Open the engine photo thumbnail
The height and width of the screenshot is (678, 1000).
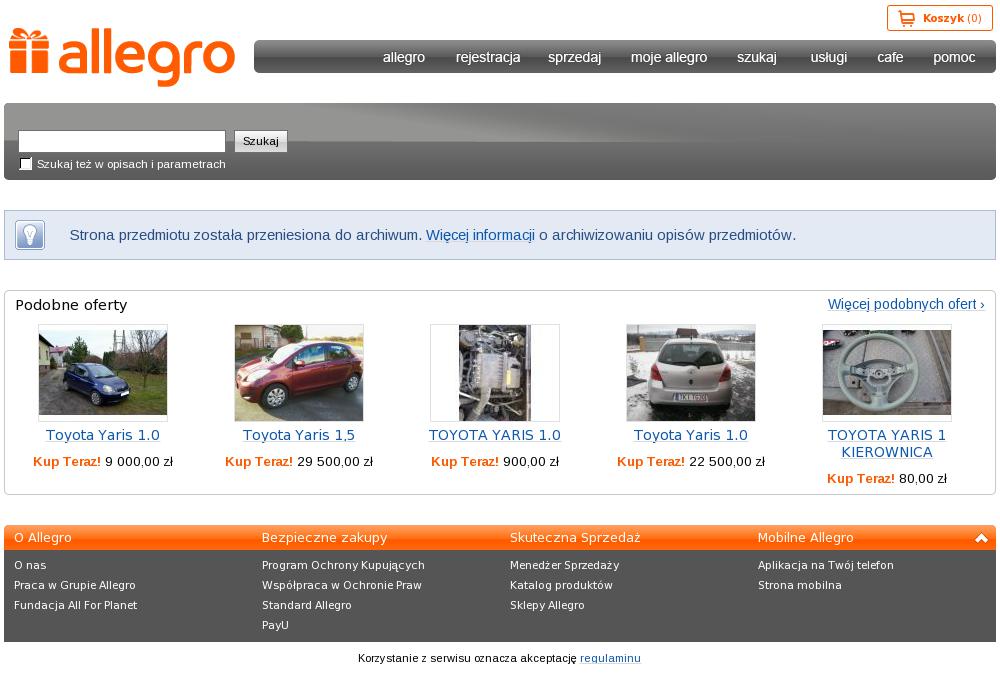495,372
